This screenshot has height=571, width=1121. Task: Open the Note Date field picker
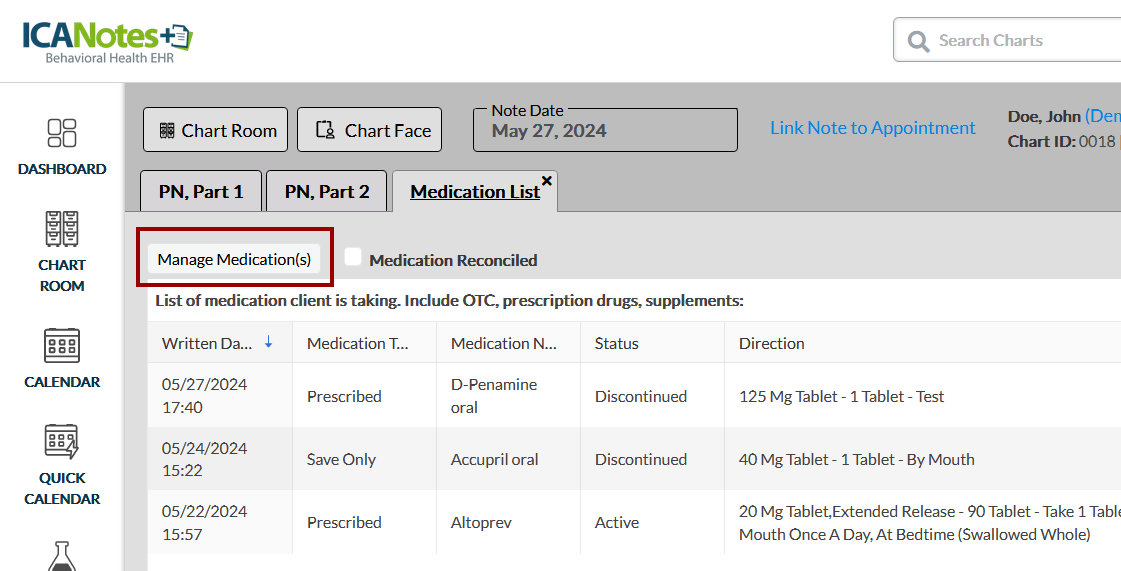click(x=605, y=131)
